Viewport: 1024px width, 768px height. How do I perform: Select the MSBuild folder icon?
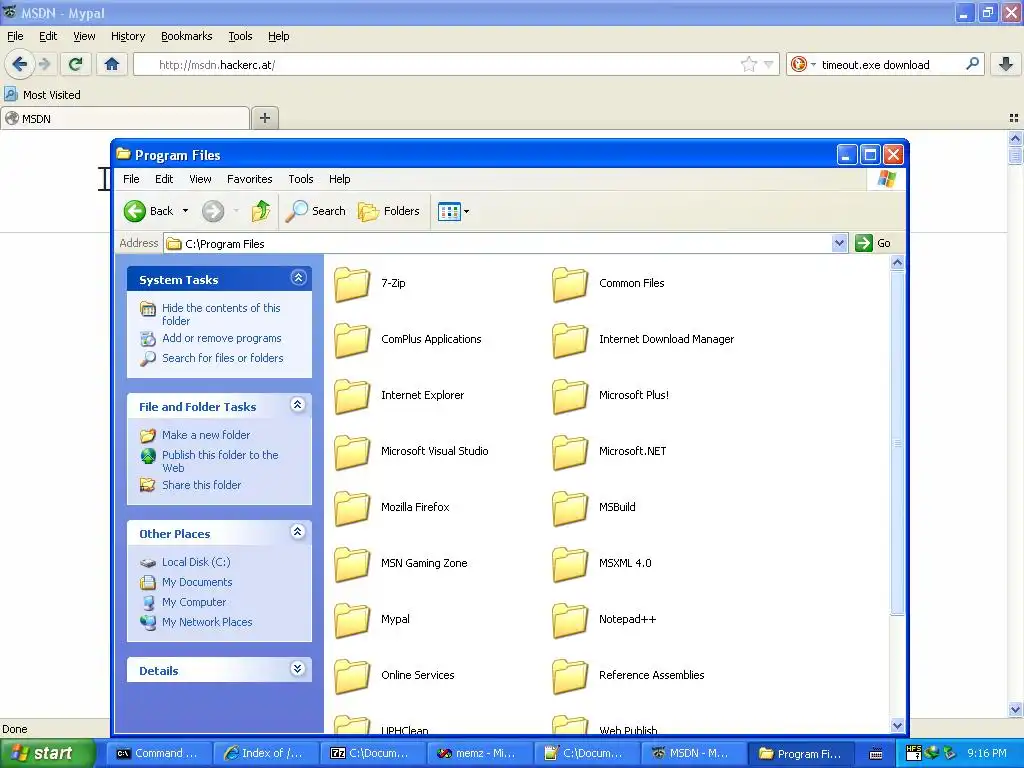tap(570, 507)
